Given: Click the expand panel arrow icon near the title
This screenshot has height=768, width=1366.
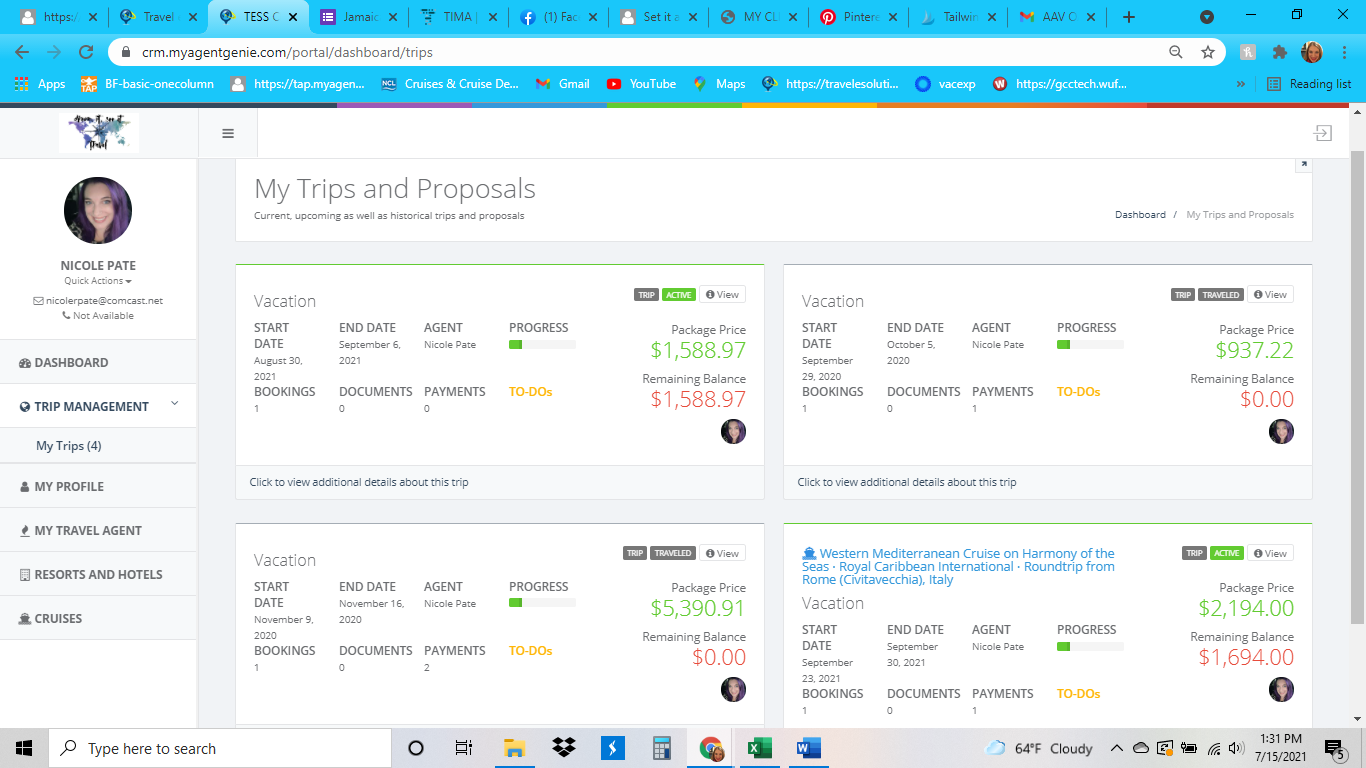Looking at the screenshot, I should [x=1303, y=165].
